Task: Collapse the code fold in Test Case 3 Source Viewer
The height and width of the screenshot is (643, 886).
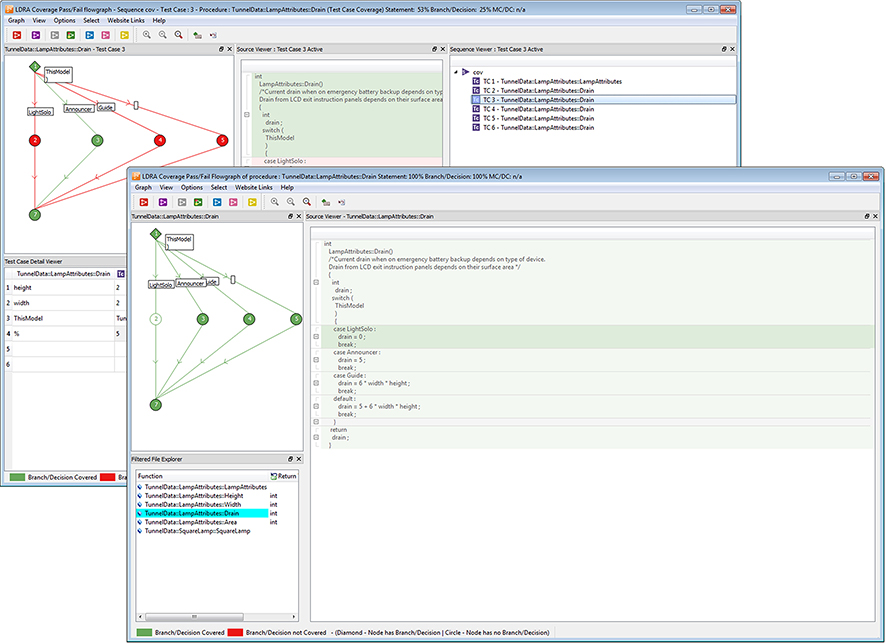Action: pyautogui.click(x=247, y=115)
